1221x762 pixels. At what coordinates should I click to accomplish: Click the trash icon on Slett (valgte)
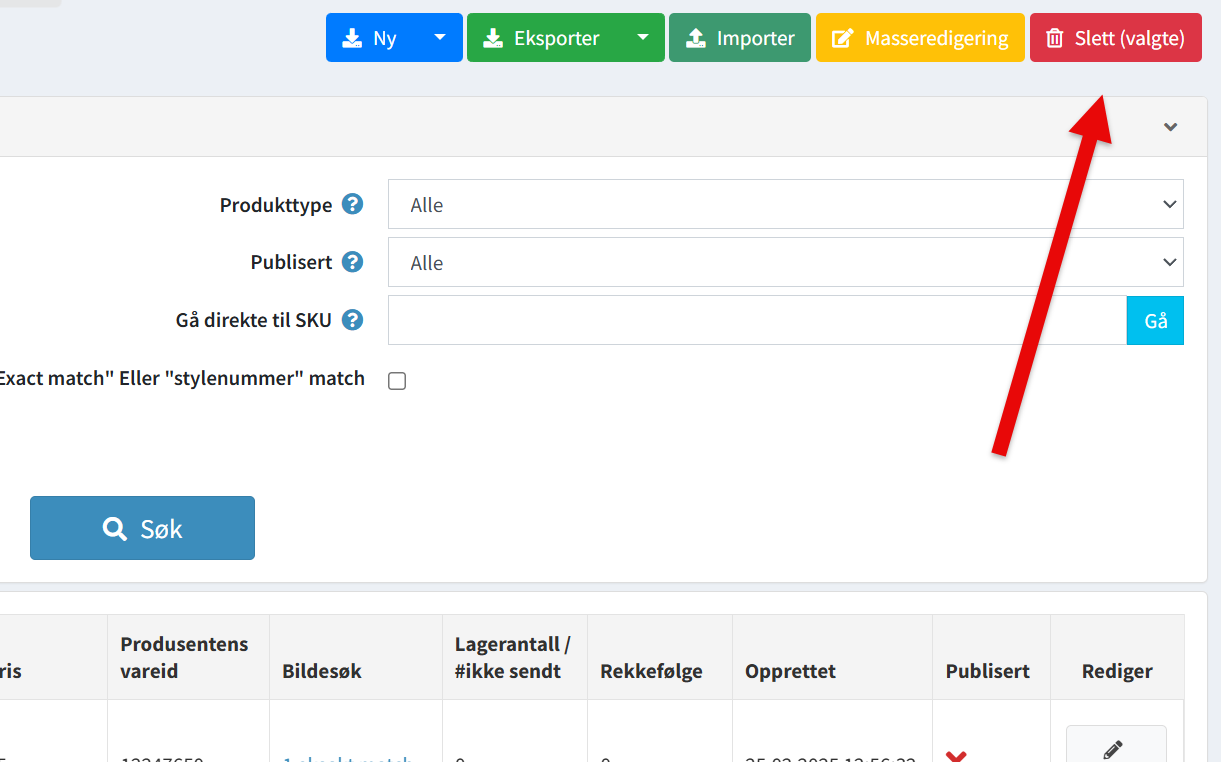coord(1055,38)
